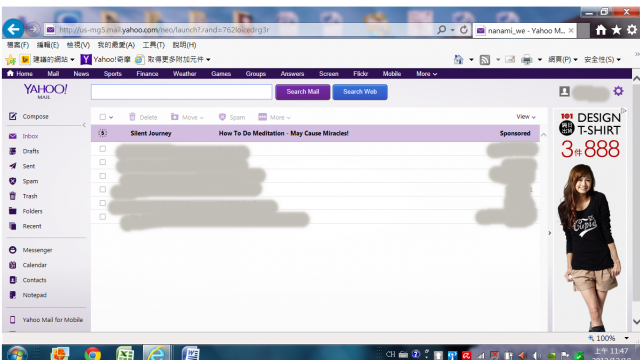640x360 pixels.
Task: Open the 工具(T) menu
Action: [x=153, y=45]
